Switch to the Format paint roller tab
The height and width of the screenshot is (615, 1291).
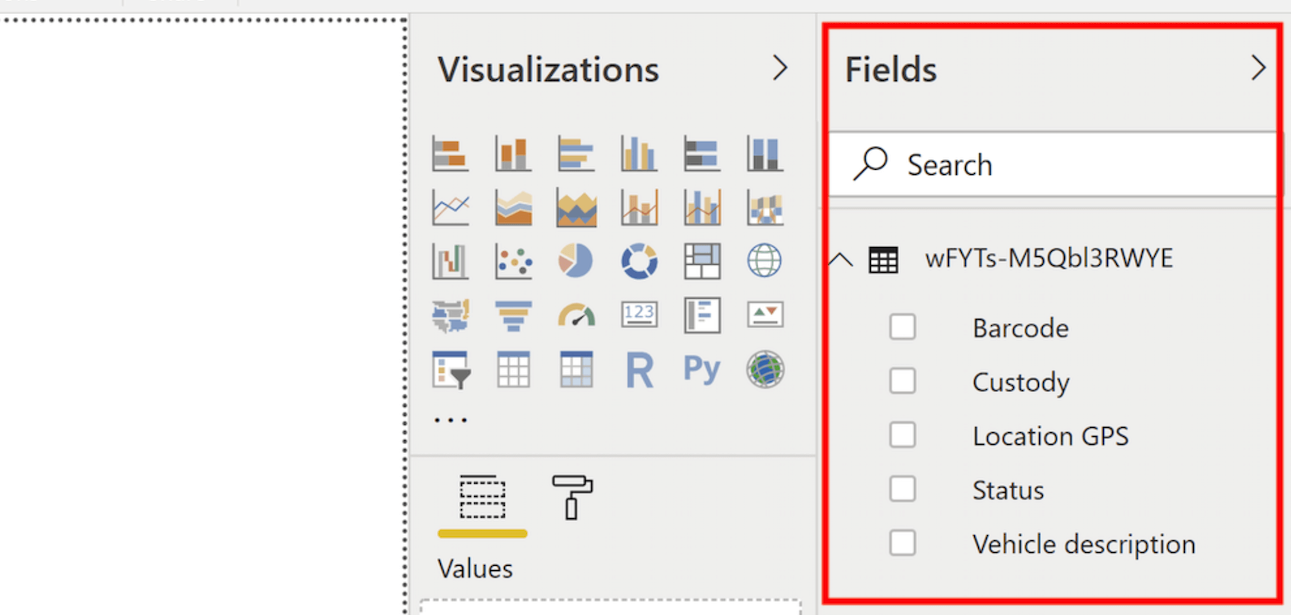click(x=573, y=497)
